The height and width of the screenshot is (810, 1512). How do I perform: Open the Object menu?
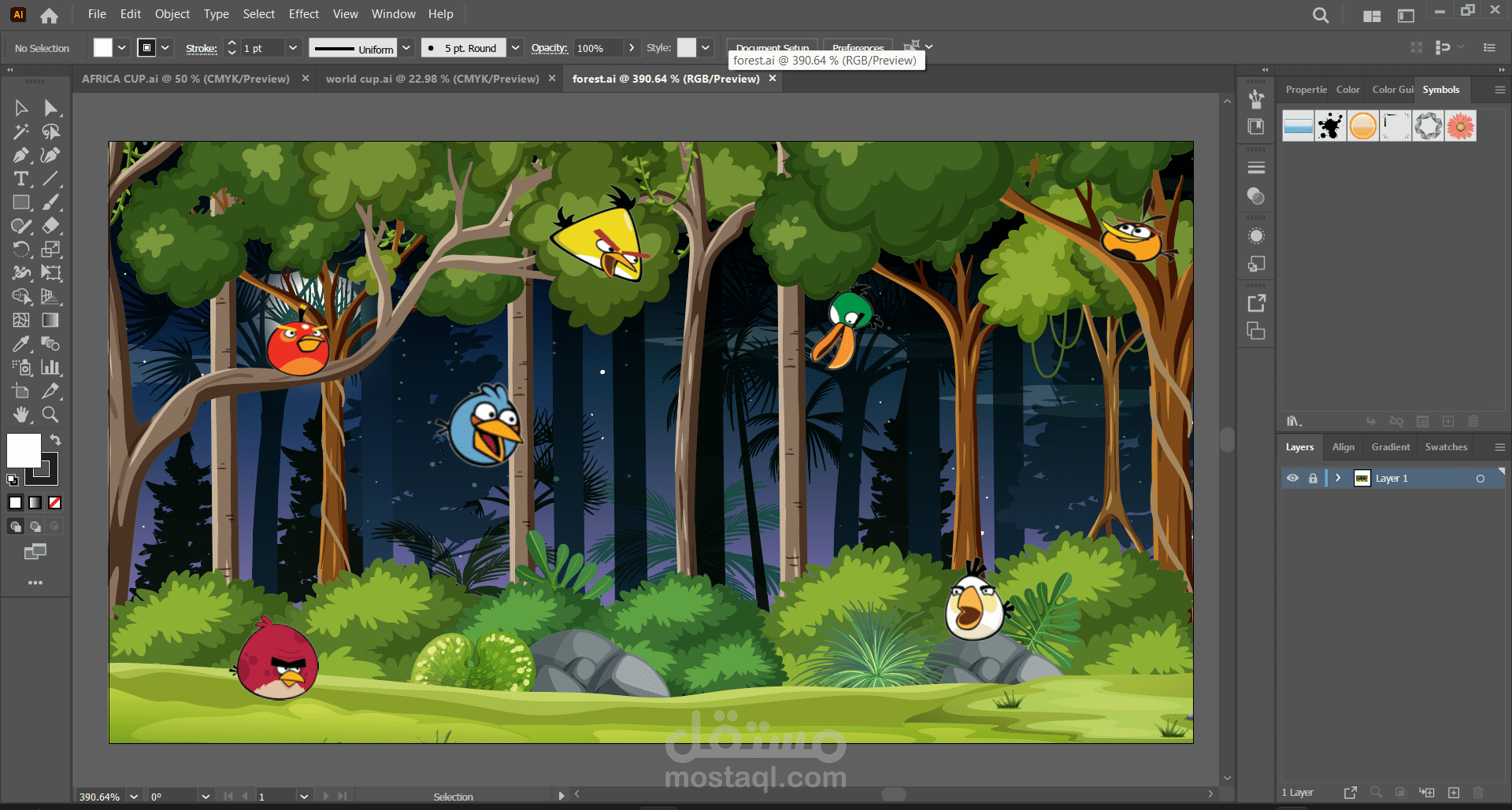(x=172, y=14)
